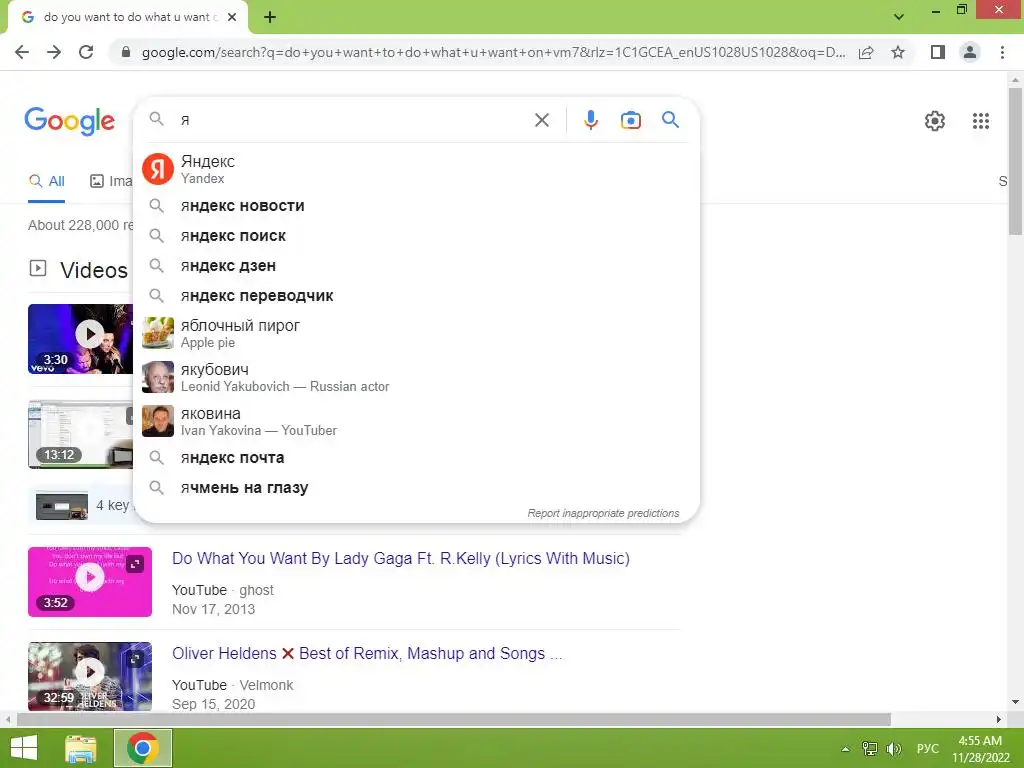The width and height of the screenshot is (1024, 768).
Task: Choose suggestion яндекс переводчик
Action: pos(417,296)
